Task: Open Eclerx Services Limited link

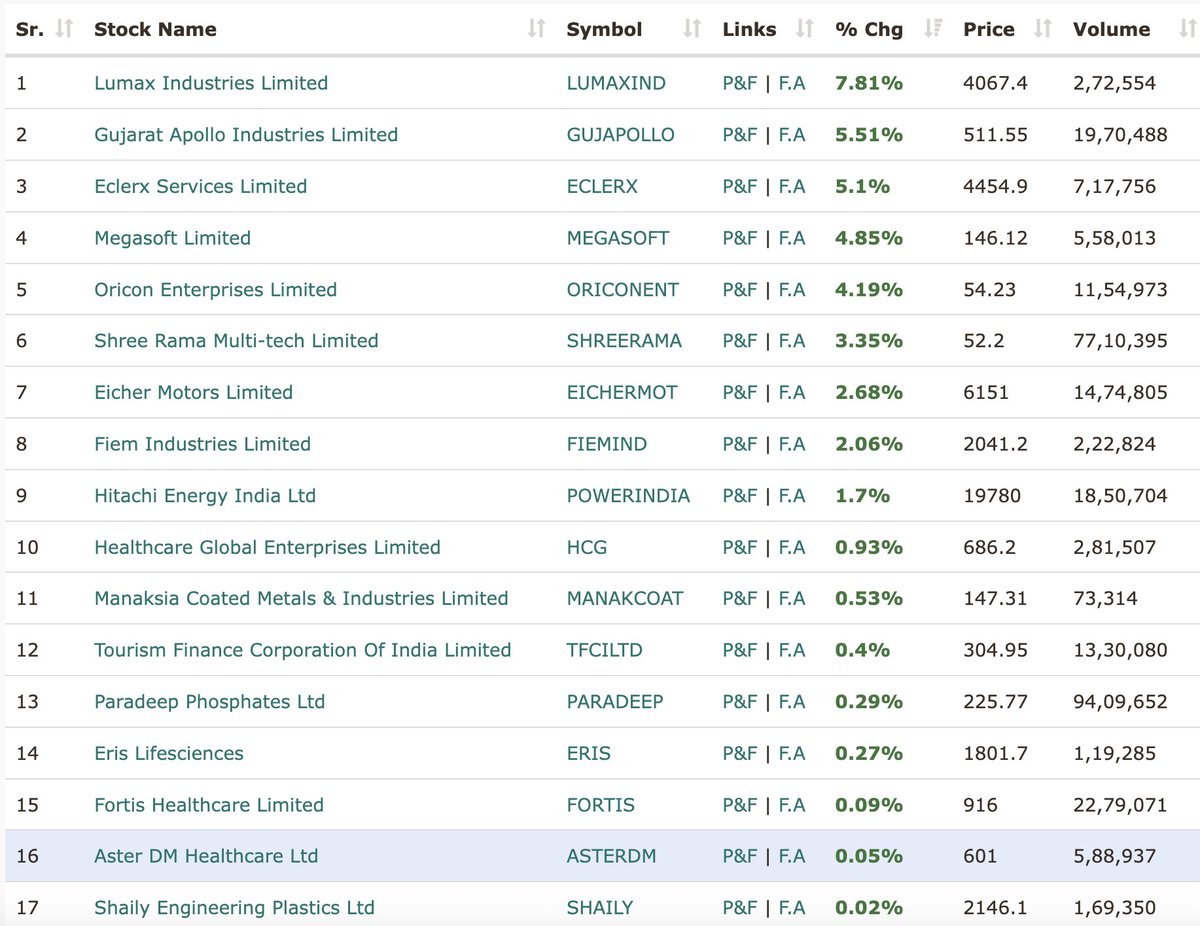Action: (200, 187)
